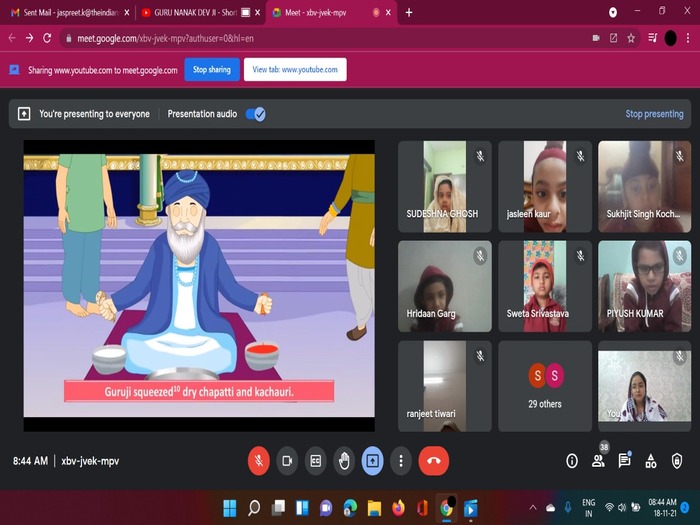Unmute the microphone in Meet controls

tap(258, 461)
